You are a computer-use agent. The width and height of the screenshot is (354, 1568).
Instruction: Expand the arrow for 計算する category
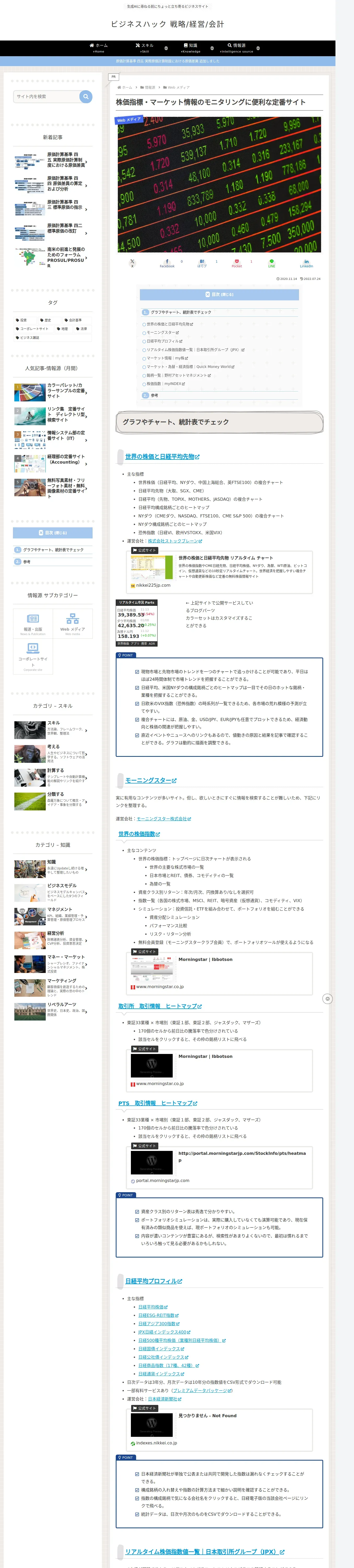coord(86,777)
